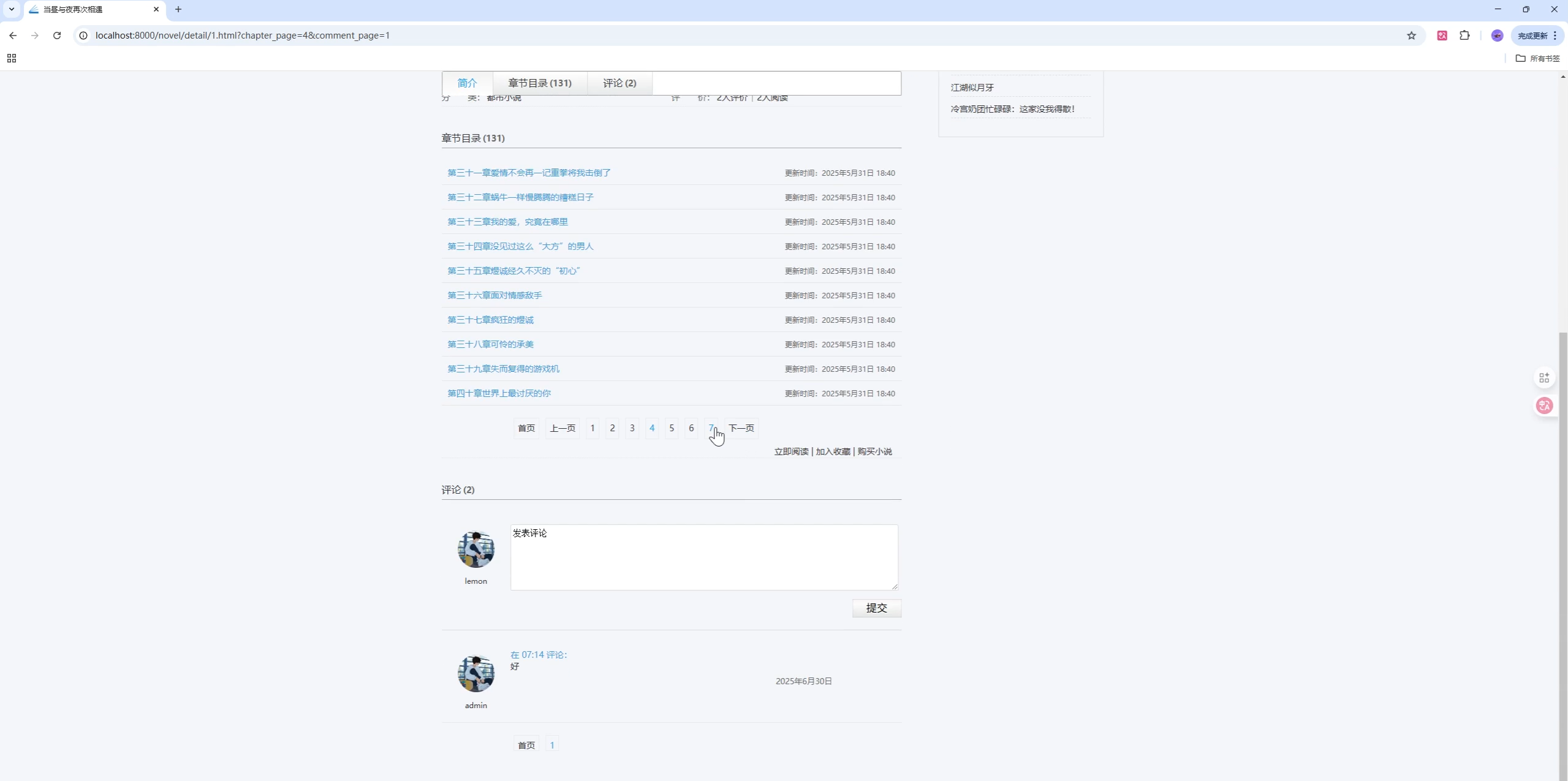
Task: Click the 加入收藏 link
Action: [833, 451]
